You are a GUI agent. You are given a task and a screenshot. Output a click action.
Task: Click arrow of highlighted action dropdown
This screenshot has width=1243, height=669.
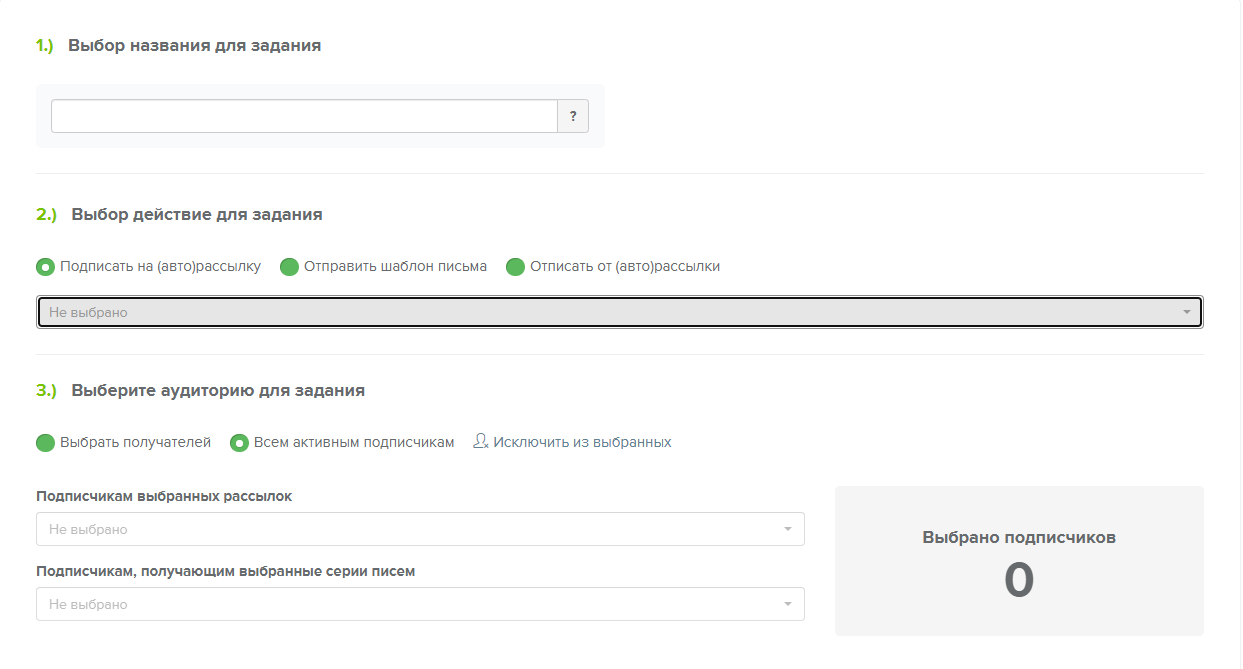[1186, 312]
